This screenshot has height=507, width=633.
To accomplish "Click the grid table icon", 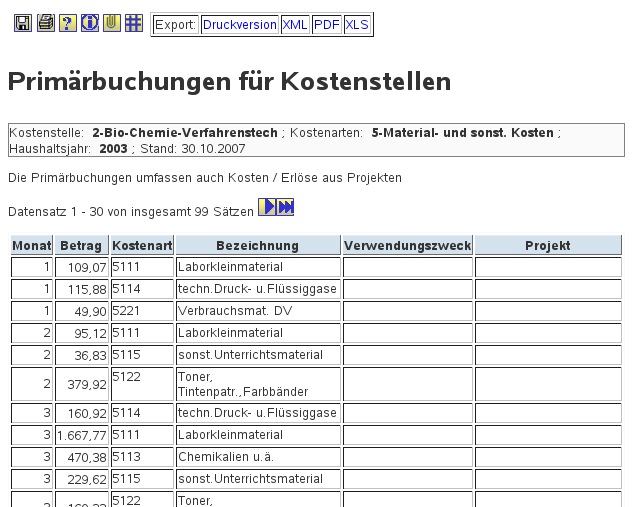I will (x=133, y=23).
